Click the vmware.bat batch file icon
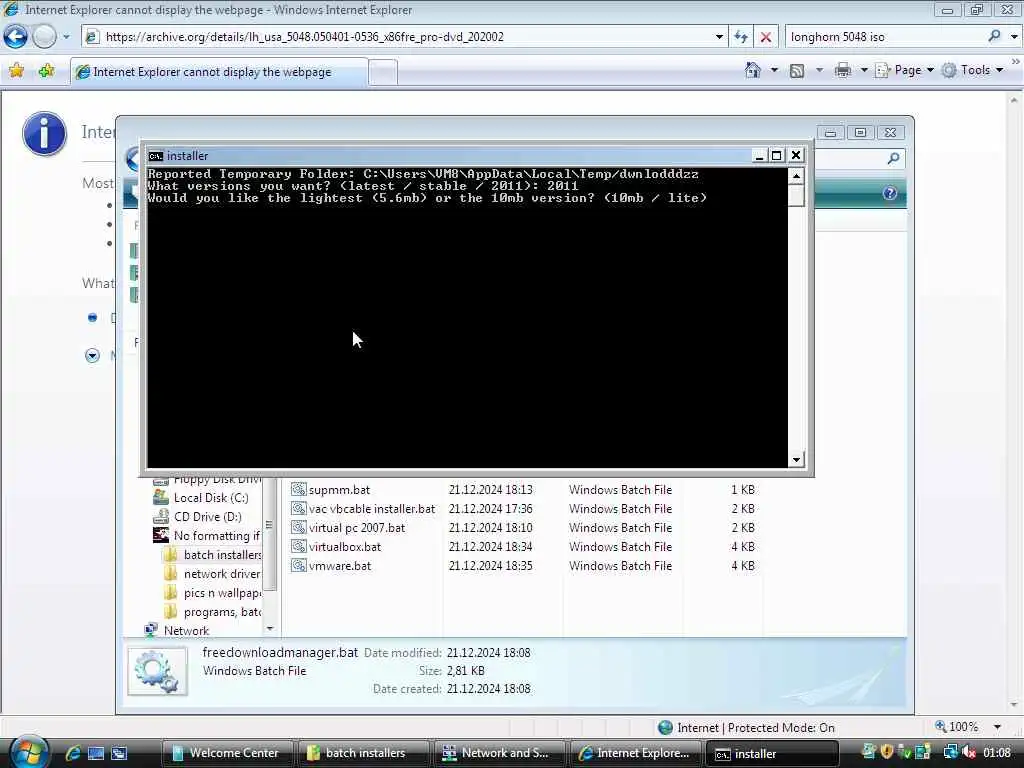 298,565
